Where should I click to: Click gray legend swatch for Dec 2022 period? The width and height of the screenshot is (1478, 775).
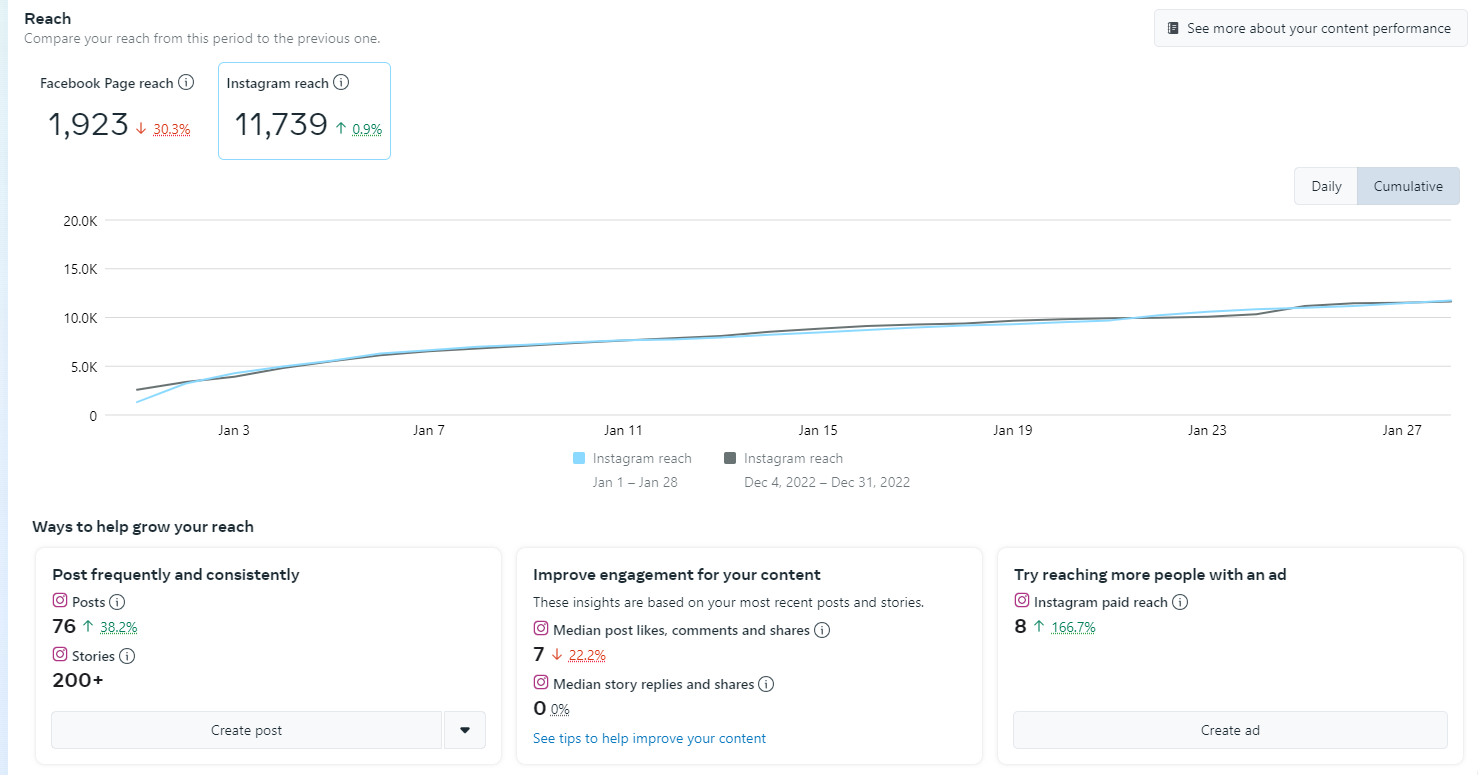point(730,458)
